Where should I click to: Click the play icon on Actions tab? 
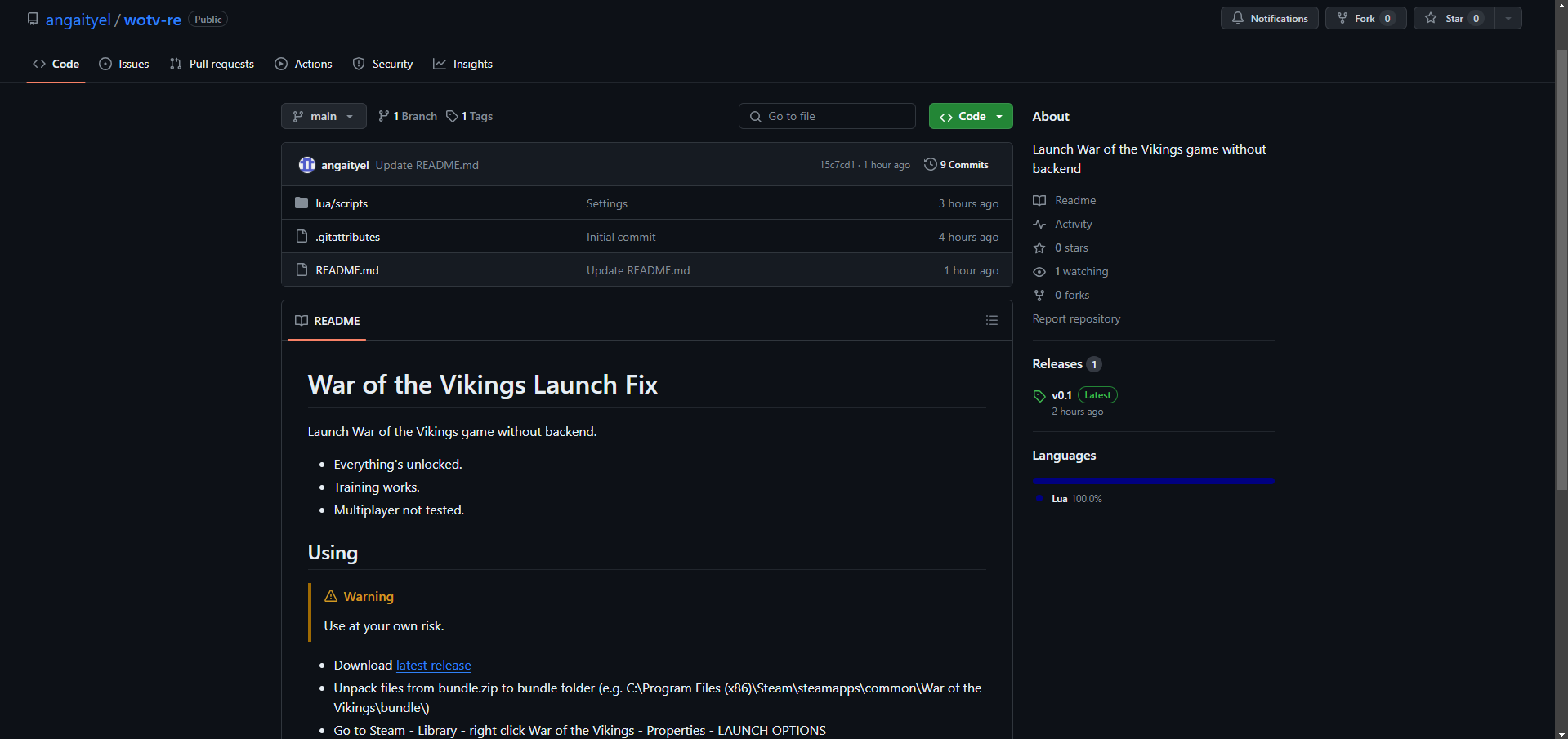pos(281,64)
